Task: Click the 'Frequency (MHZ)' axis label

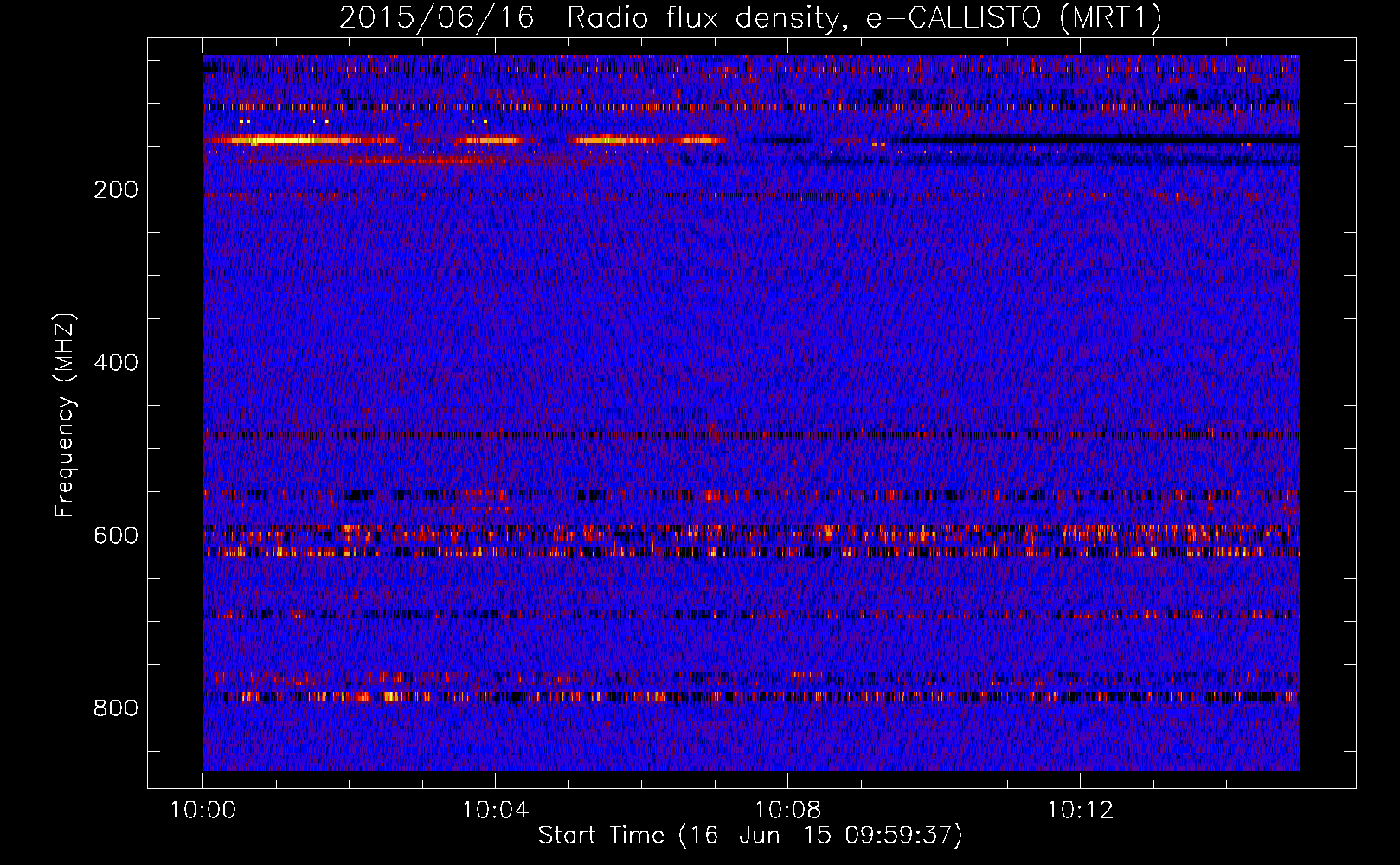Action: tap(64, 415)
